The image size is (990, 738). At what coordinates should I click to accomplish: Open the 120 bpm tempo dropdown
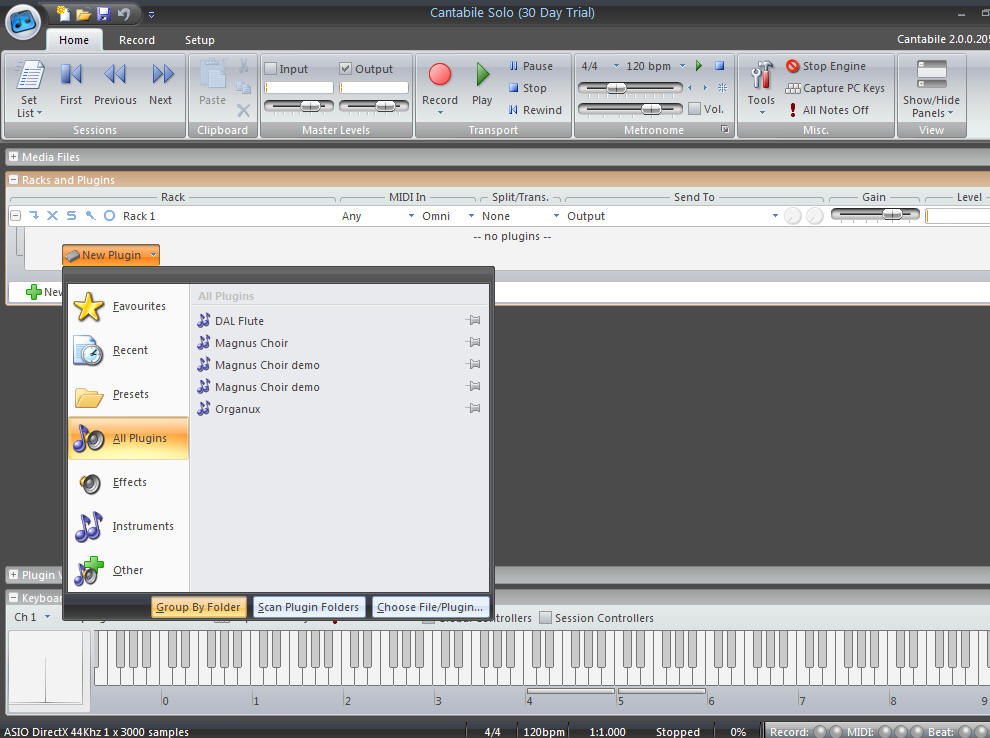(x=683, y=66)
